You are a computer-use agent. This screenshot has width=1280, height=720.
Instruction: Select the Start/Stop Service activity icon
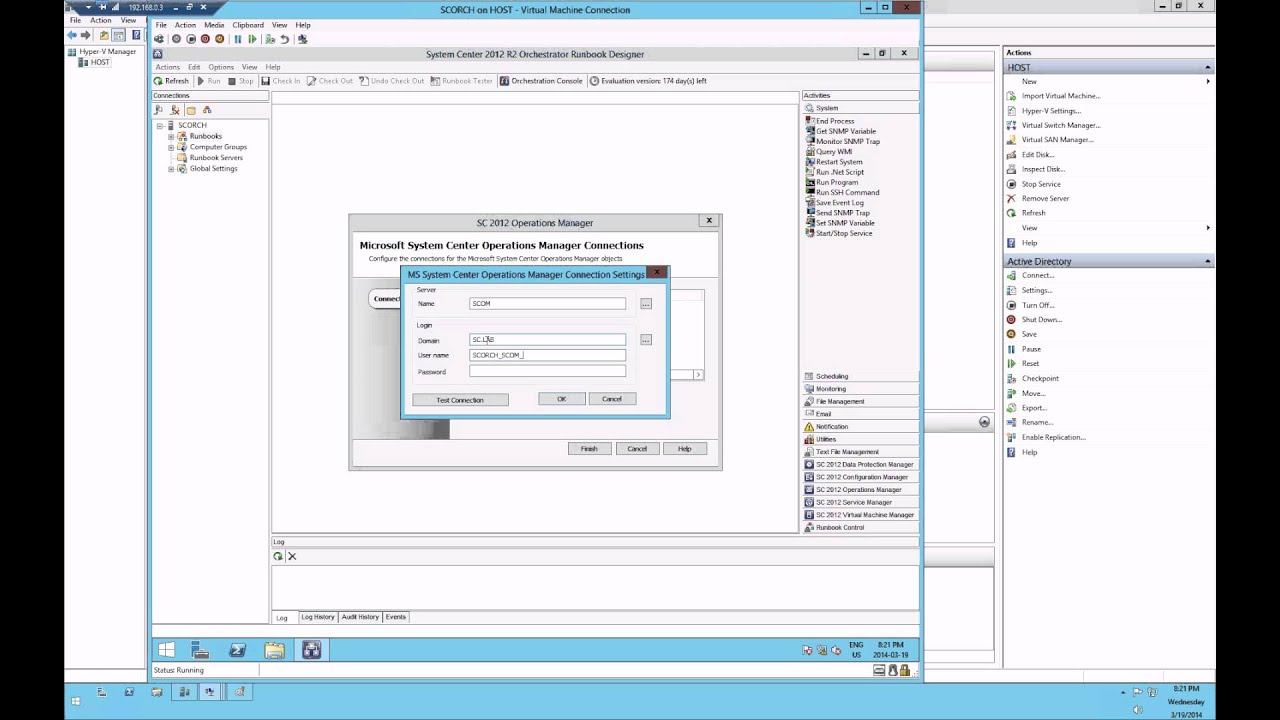coord(810,233)
